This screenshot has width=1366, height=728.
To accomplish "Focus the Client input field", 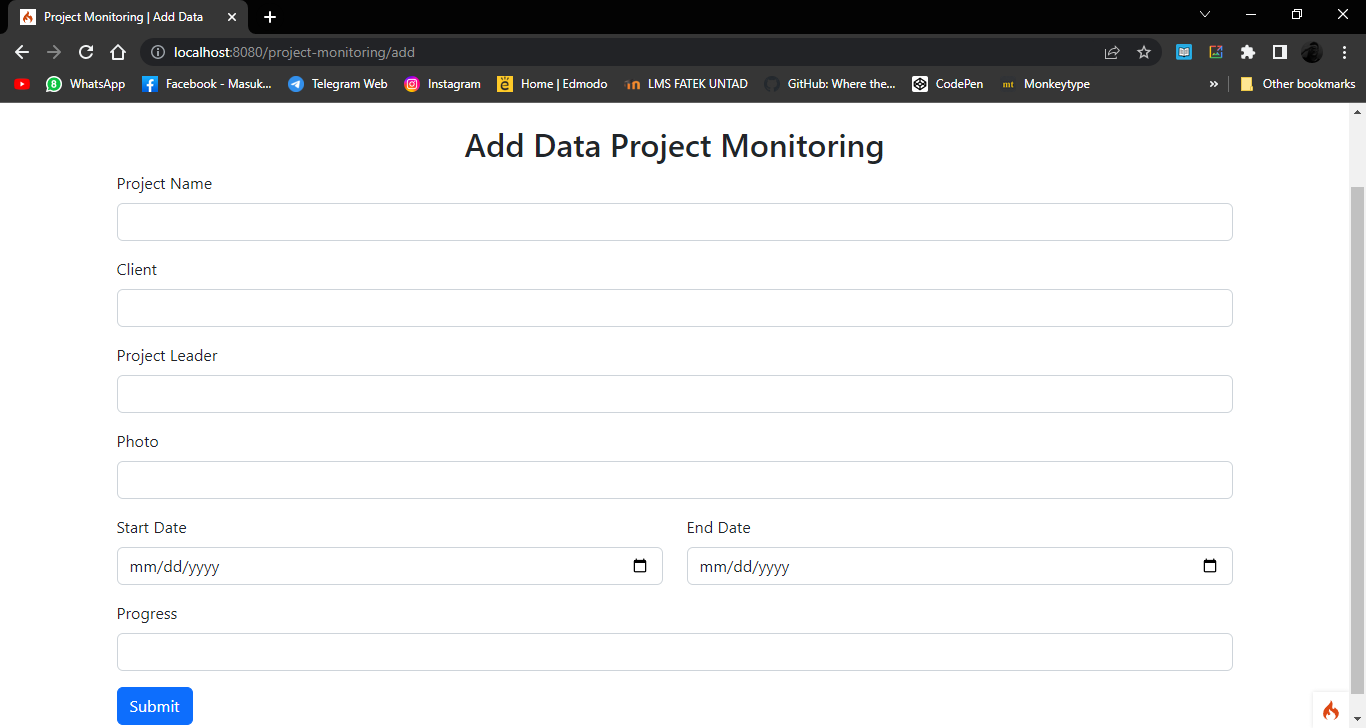I will (675, 308).
